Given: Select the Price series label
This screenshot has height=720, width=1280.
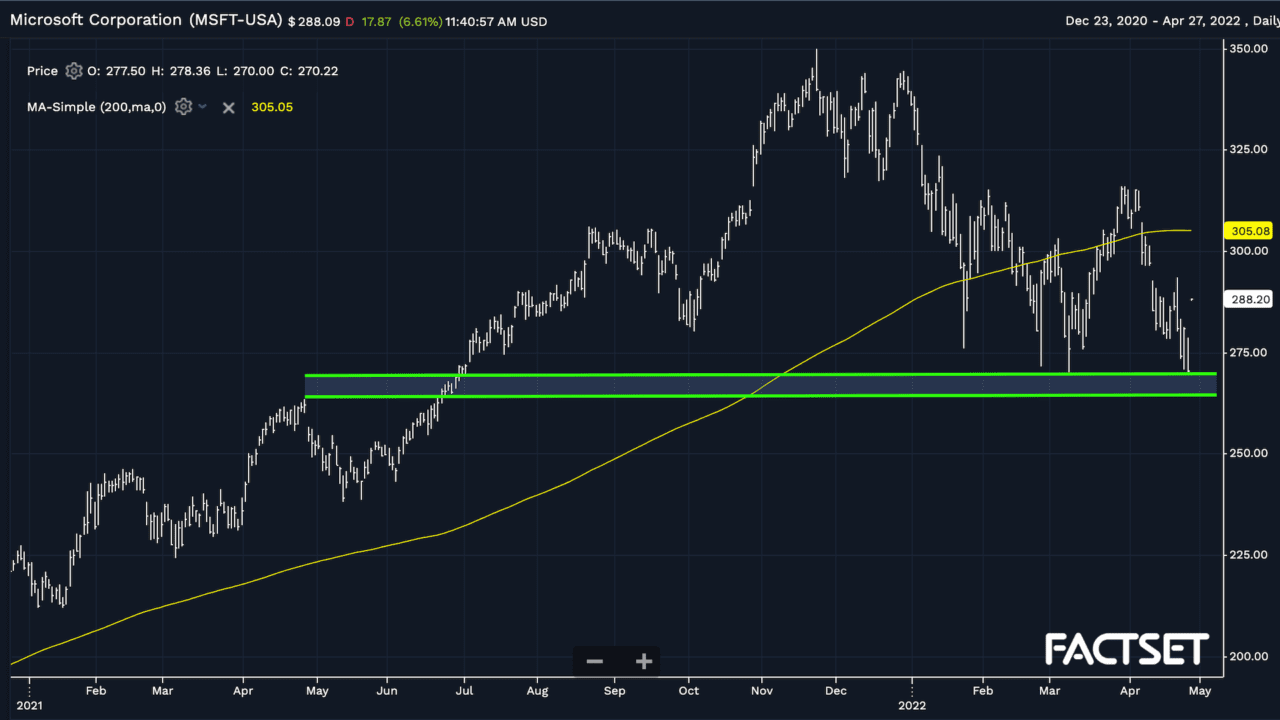Looking at the screenshot, I should [42, 71].
